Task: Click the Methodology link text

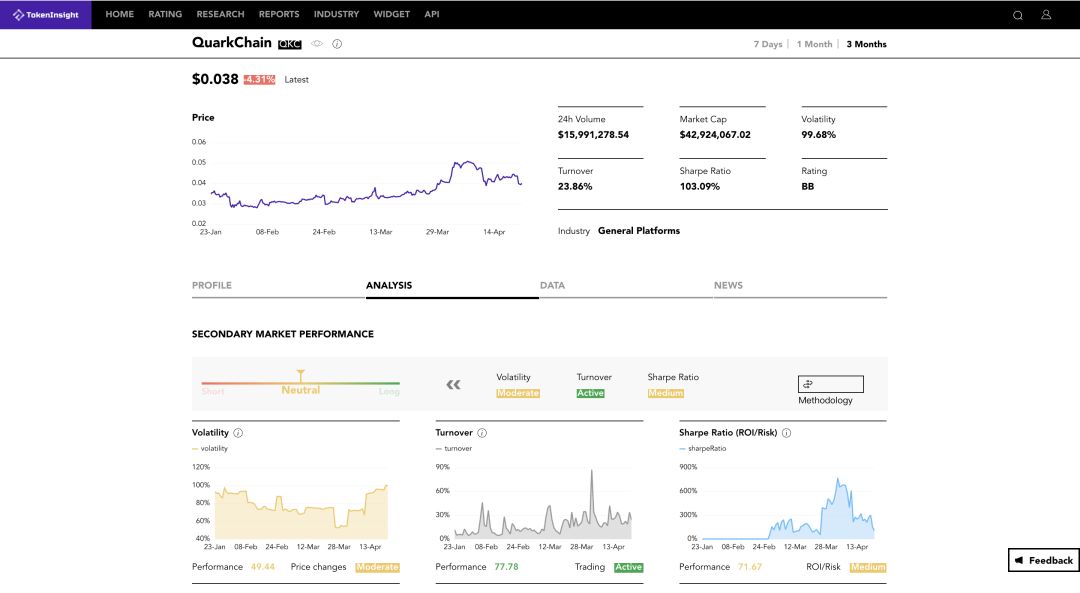Action: coord(825,400)
